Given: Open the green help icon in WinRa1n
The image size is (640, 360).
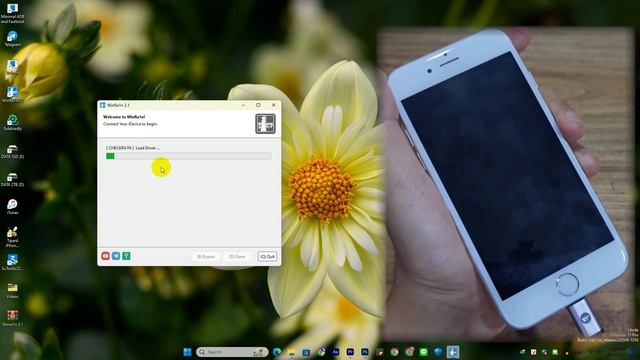Looking at the screenshot, I should tap(127, 256).
